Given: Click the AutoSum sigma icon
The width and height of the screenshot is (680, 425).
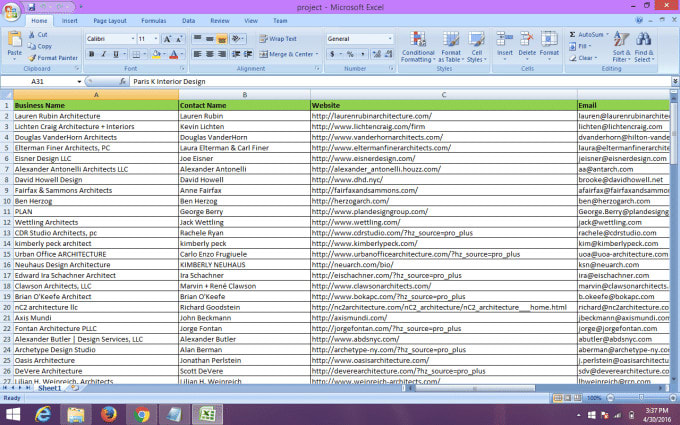Looking at the screenshot, I should tap(572, 34).
